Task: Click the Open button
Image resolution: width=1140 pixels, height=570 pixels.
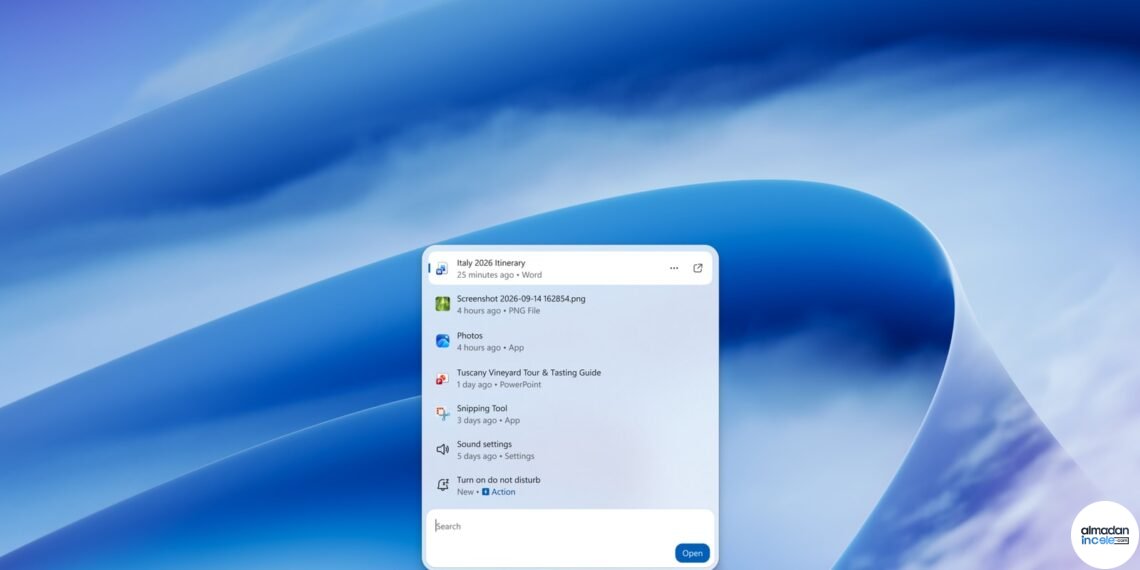Action: pos(692,553)
